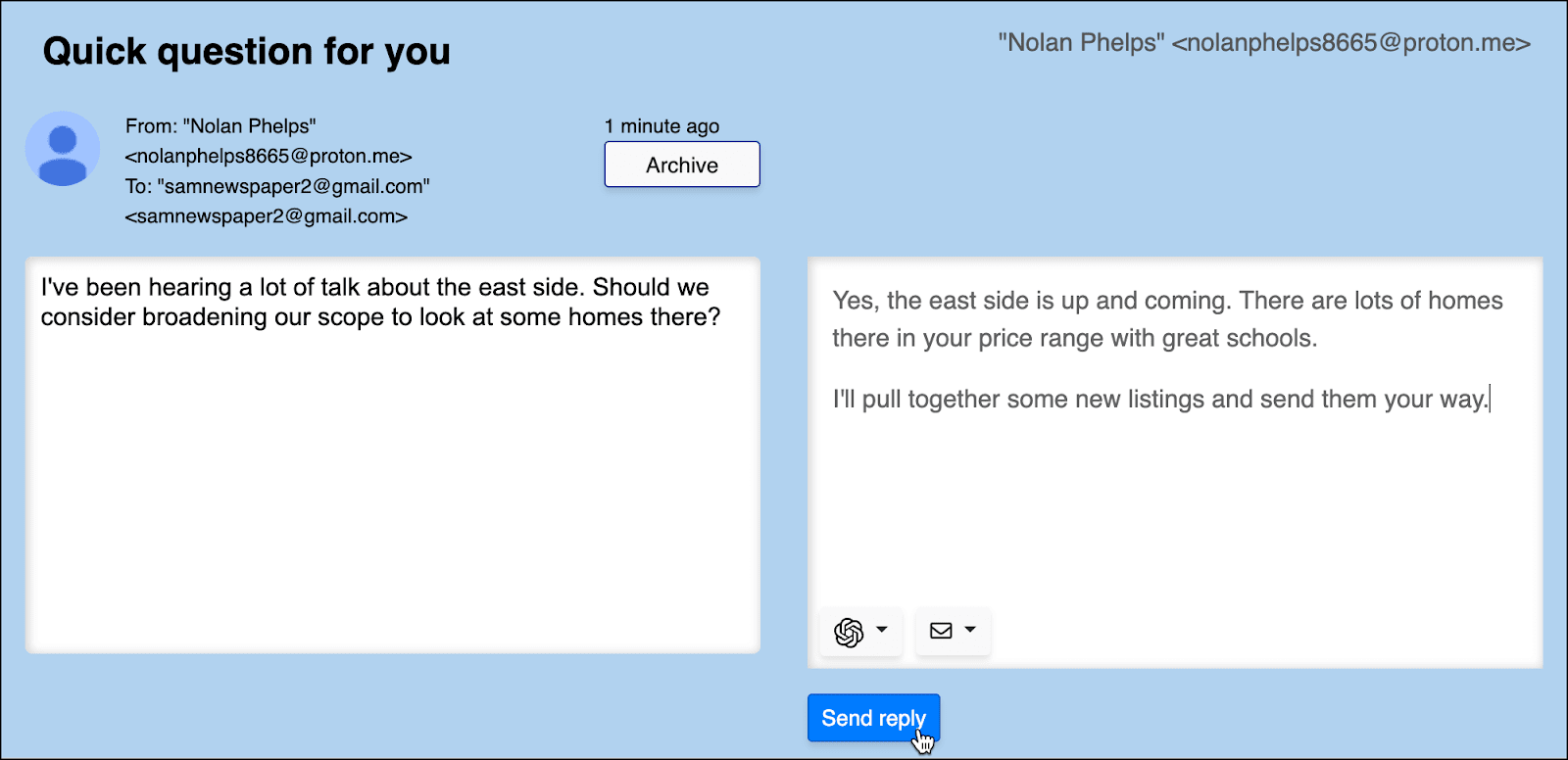Click the <samnewspaper2@gmail.com> address in brackets
Viewport: 1568px width, 760px height.
pyautogui.click(x=267, y=216)
